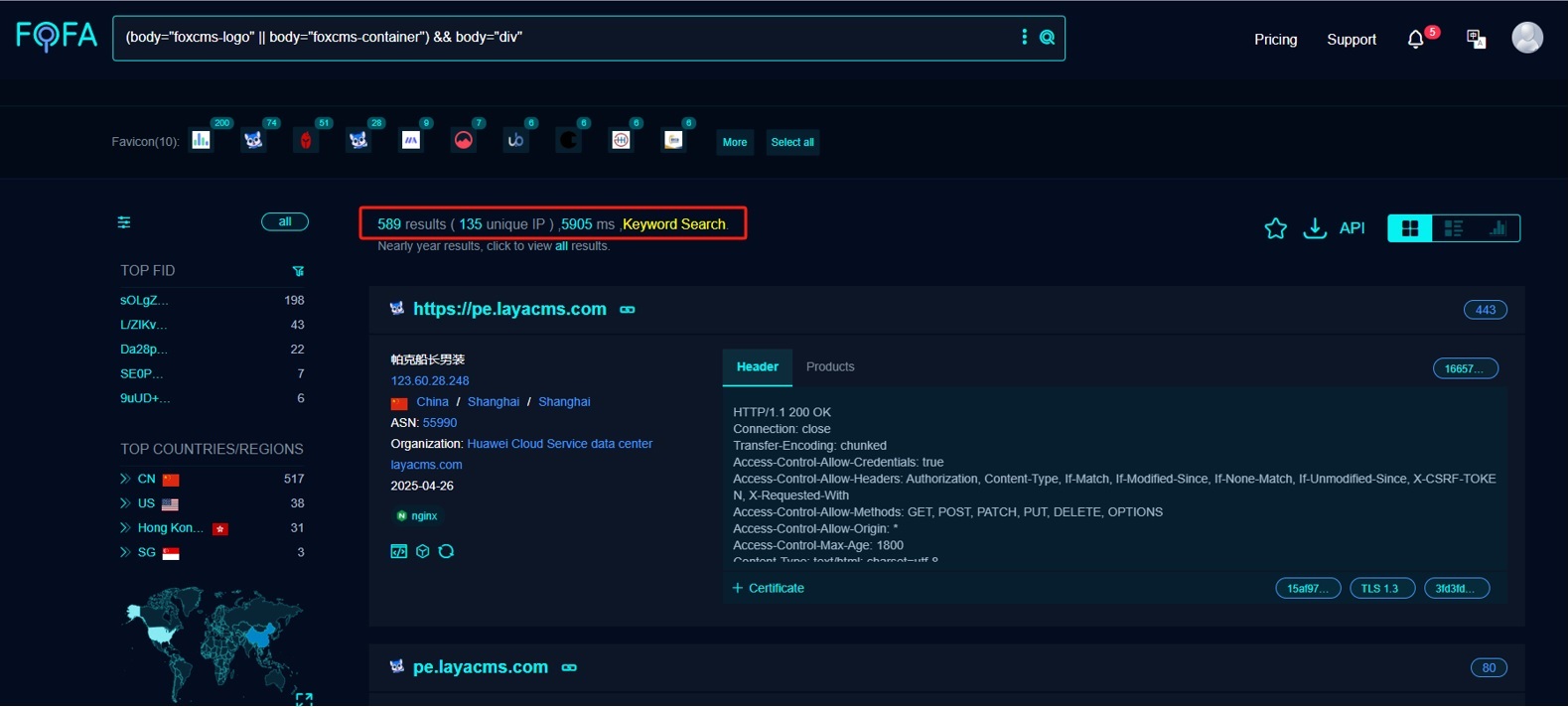Click the search magnifier icon in query bar

coord(1047,38)
